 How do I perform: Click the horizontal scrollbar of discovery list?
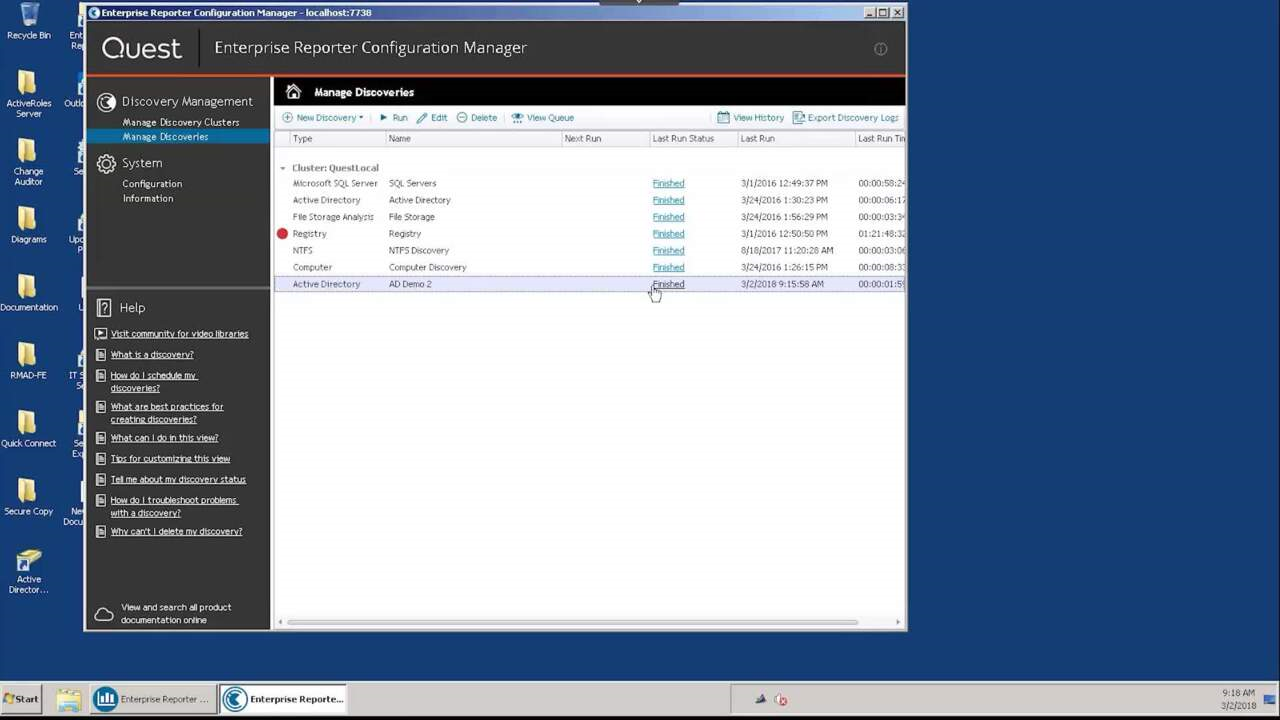pos(572,622)
